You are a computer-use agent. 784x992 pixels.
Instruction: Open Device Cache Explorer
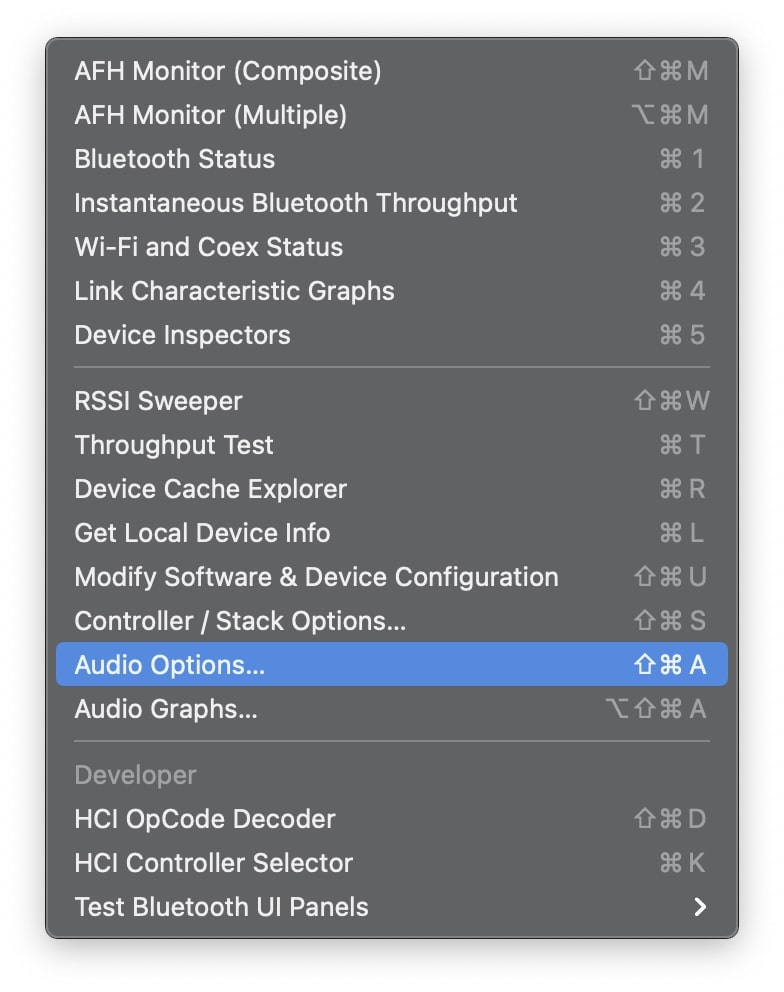[x=392, y=488]
